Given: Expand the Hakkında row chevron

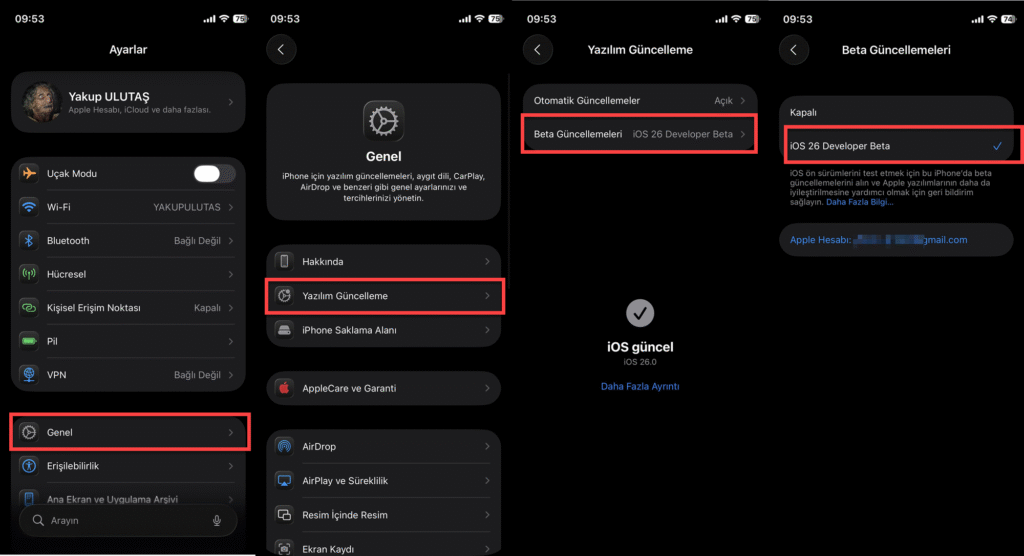Looking at the screenshot, I should (487, 261).
